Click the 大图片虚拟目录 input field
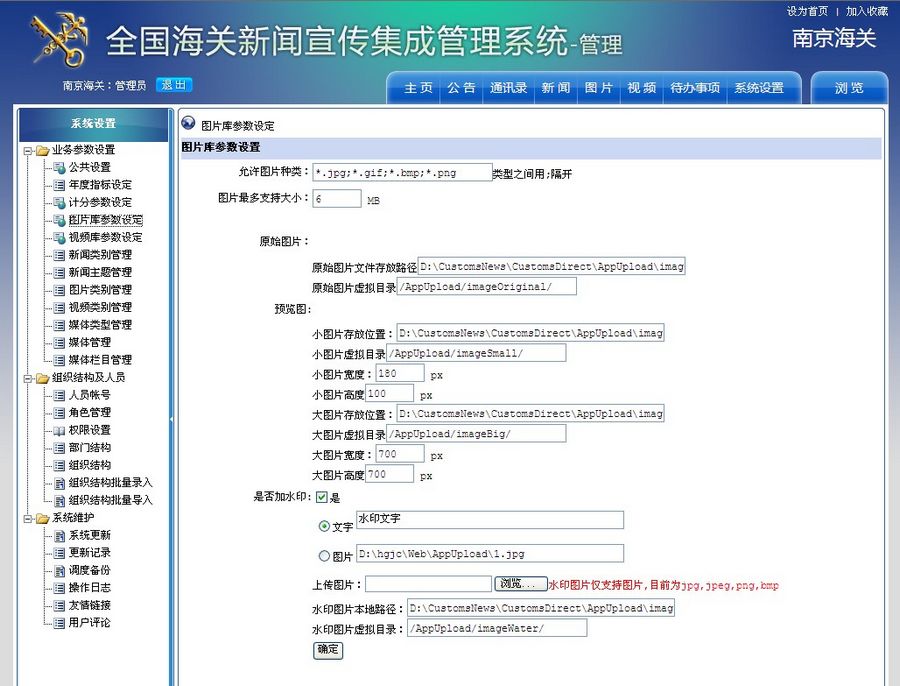Screen dimensions: 900x686 (x=476, y=433)
